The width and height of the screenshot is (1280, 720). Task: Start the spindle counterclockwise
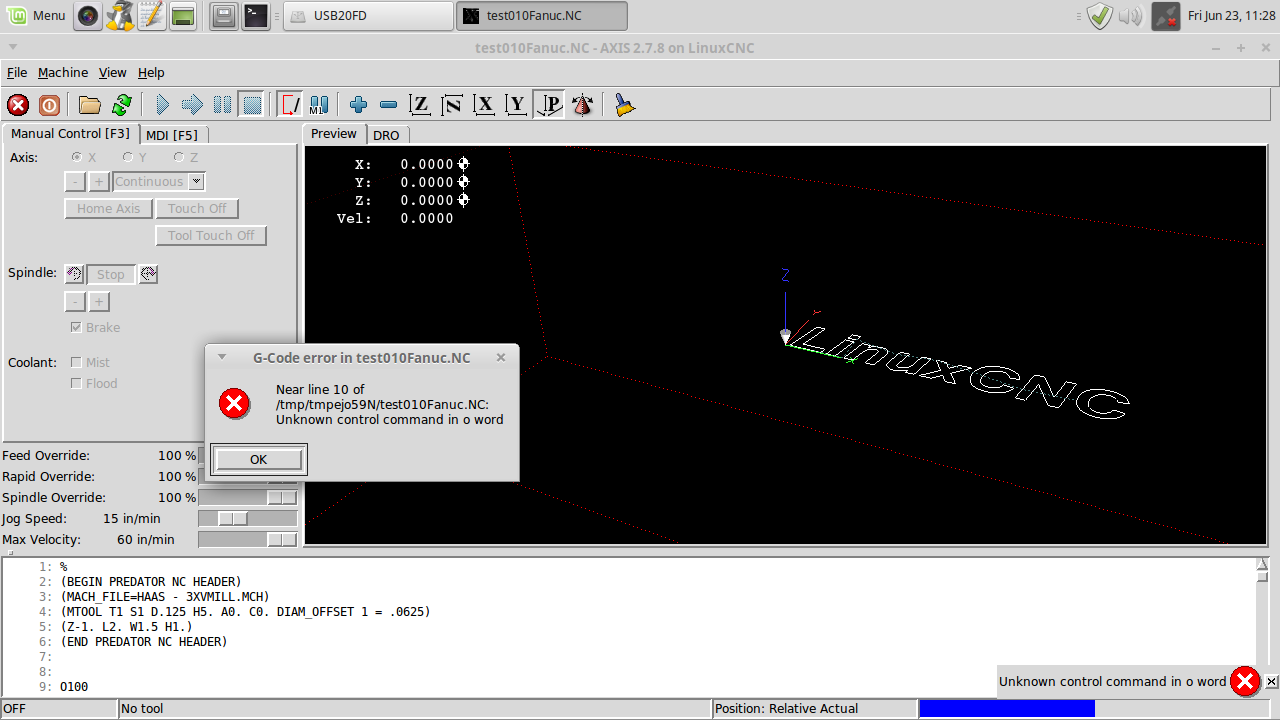[74, 274]
